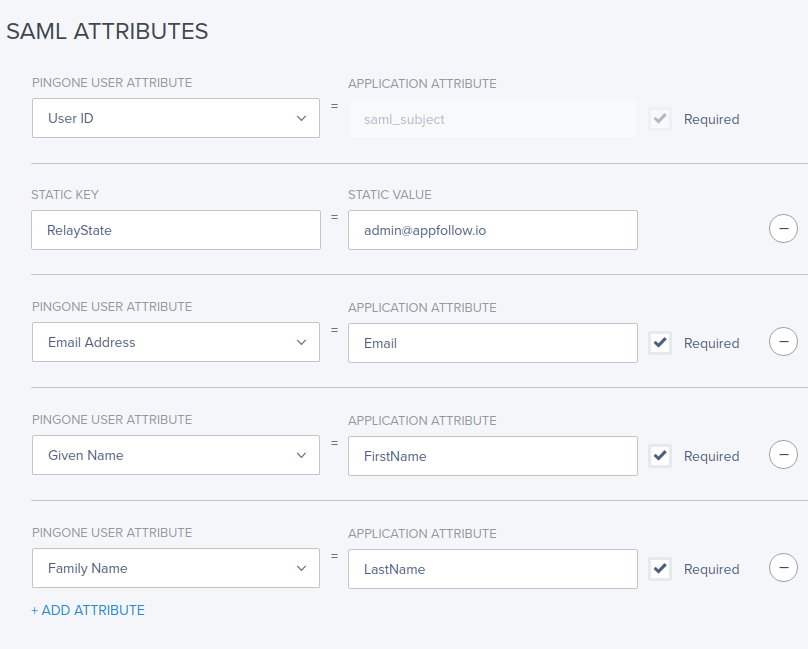Screen dimensions: 808x649
Task: Remove the Email attribute mapping row
Action: 783,341
